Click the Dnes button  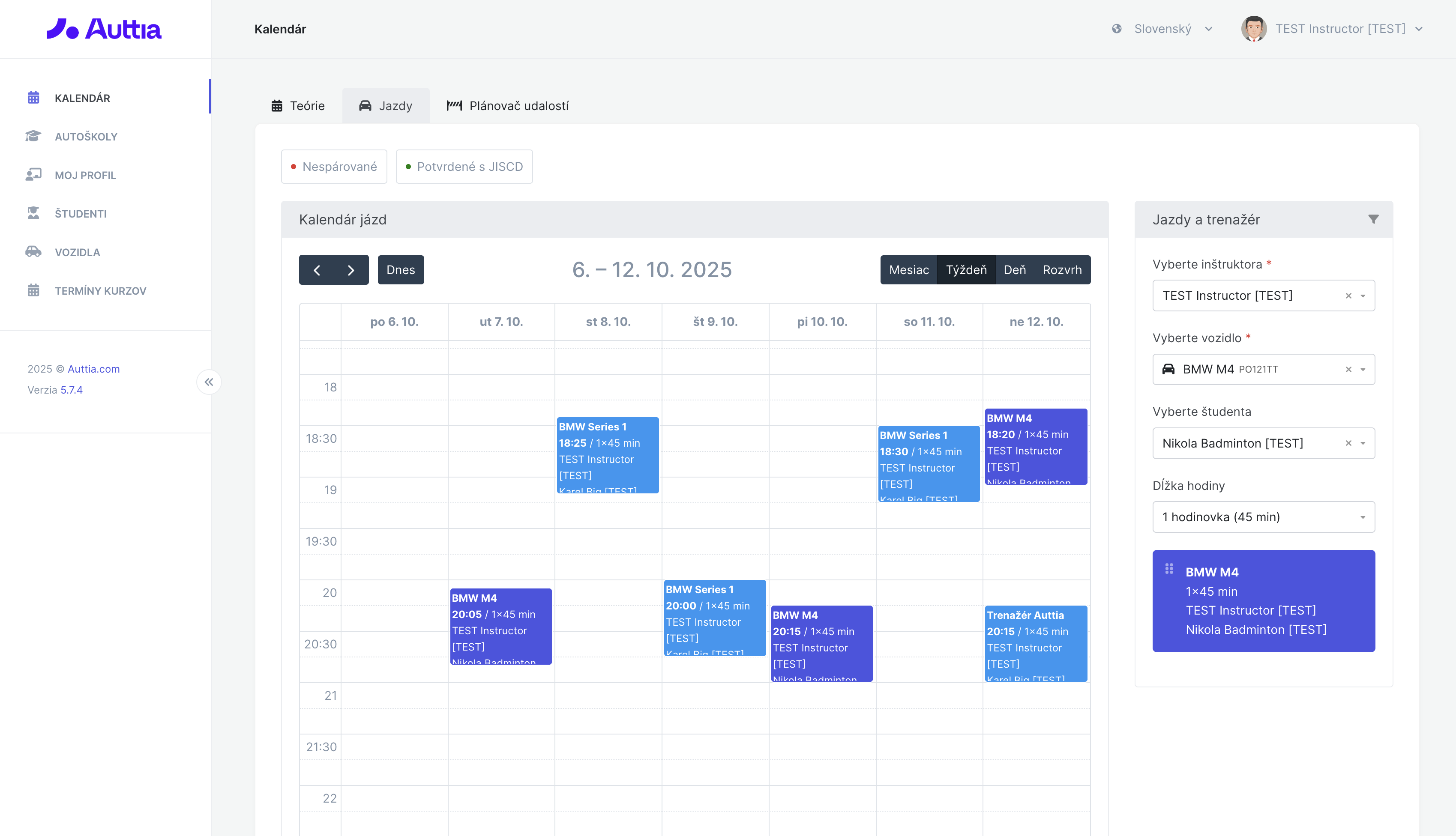400,270
